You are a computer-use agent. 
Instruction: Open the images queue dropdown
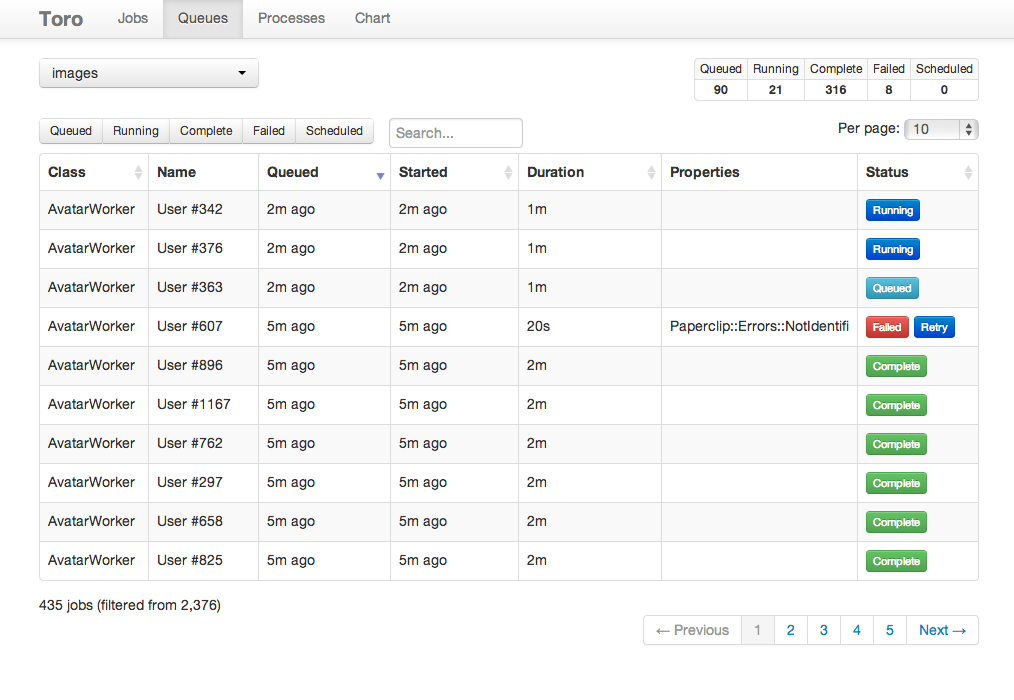pyautogui.click(x=149, y=73)
